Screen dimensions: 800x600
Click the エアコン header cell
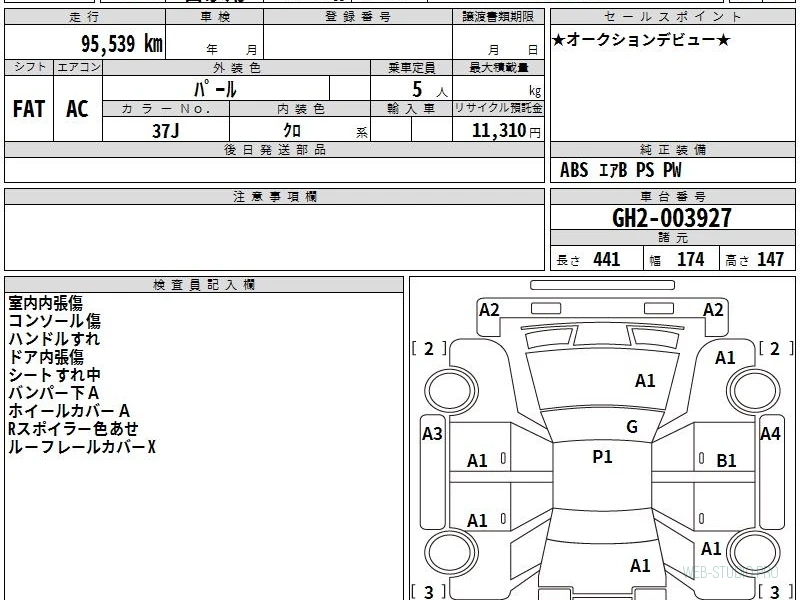point(78,67)
